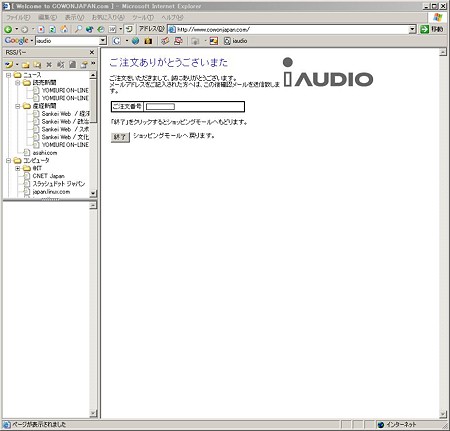Select the 産経新聞 folder
Screen dimensions: 450x431
click(44, 106)
